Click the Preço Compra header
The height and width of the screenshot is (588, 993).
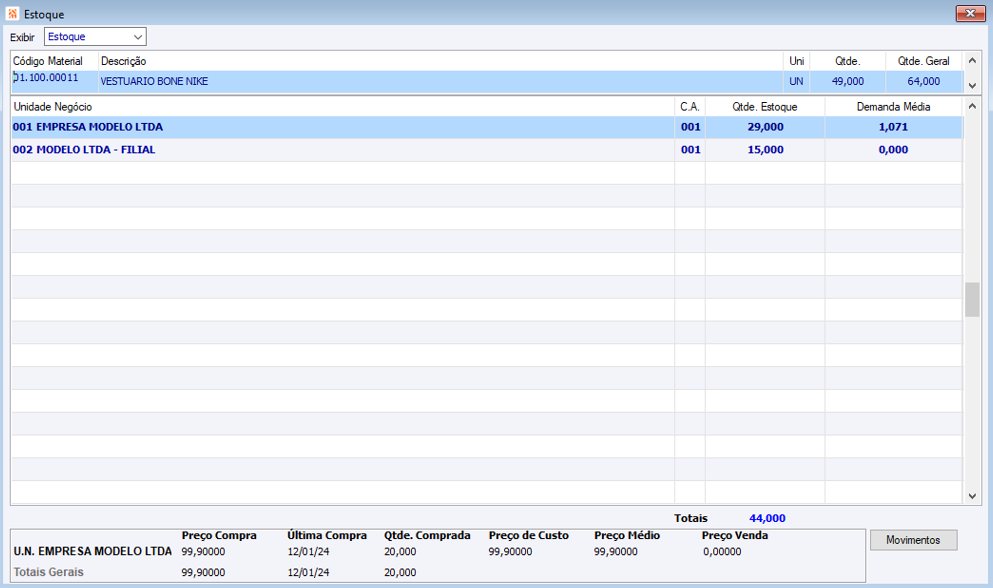point(219,535)
